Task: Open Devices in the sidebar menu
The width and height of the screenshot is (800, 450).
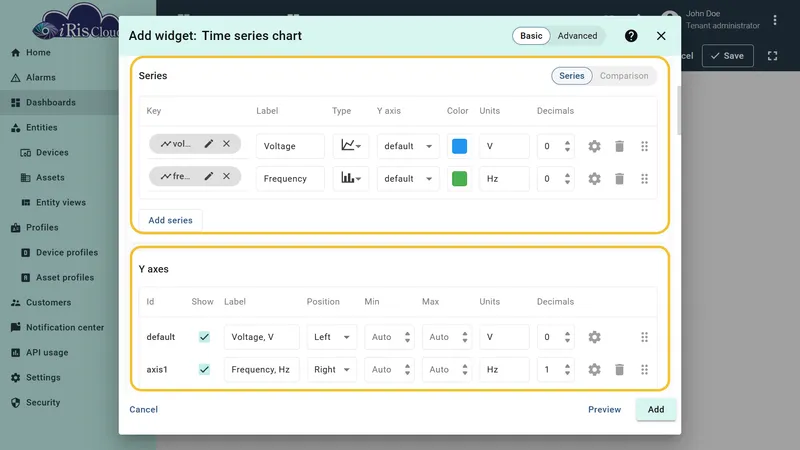Action: [52, 153]
